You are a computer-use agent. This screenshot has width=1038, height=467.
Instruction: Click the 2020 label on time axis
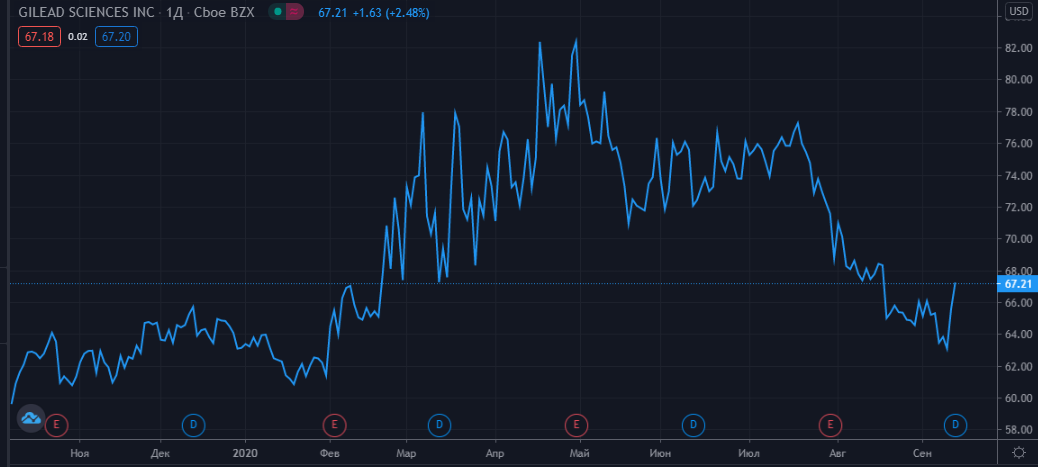click(x=245, y=454)
